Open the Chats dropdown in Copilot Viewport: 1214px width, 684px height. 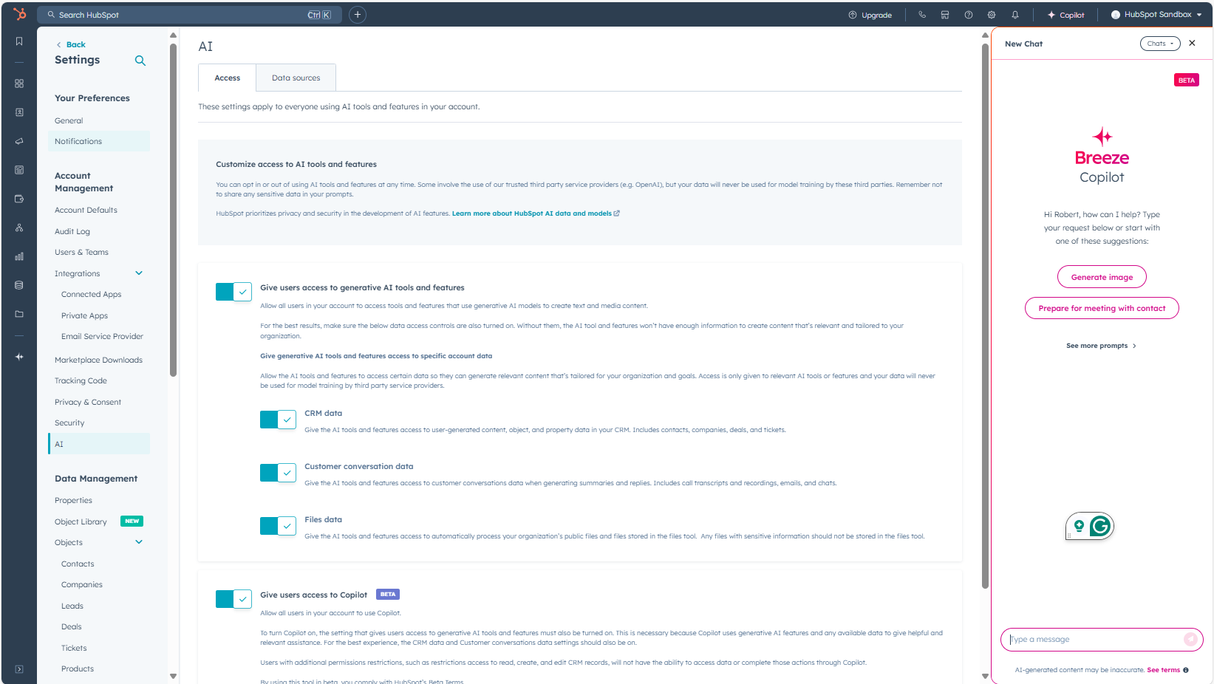coord(1159,44)
